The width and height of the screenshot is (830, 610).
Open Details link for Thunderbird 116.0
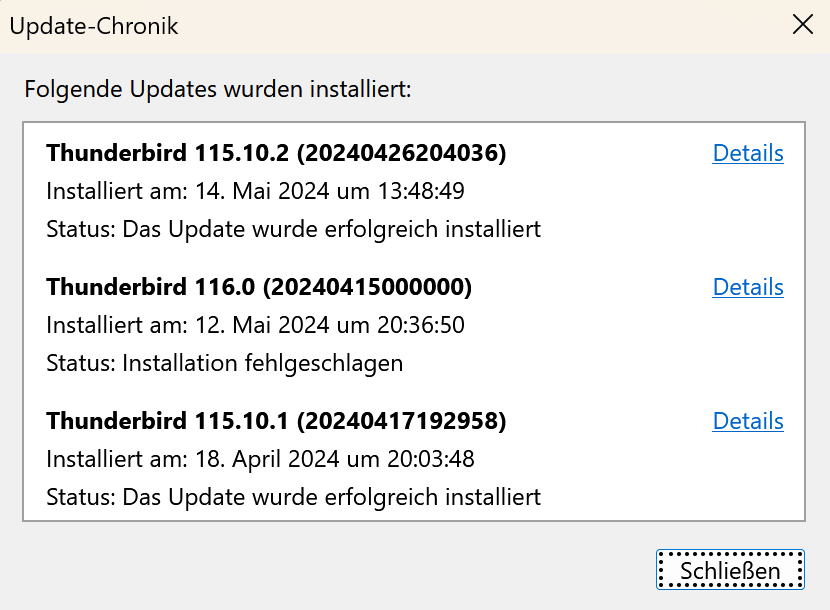747,287
